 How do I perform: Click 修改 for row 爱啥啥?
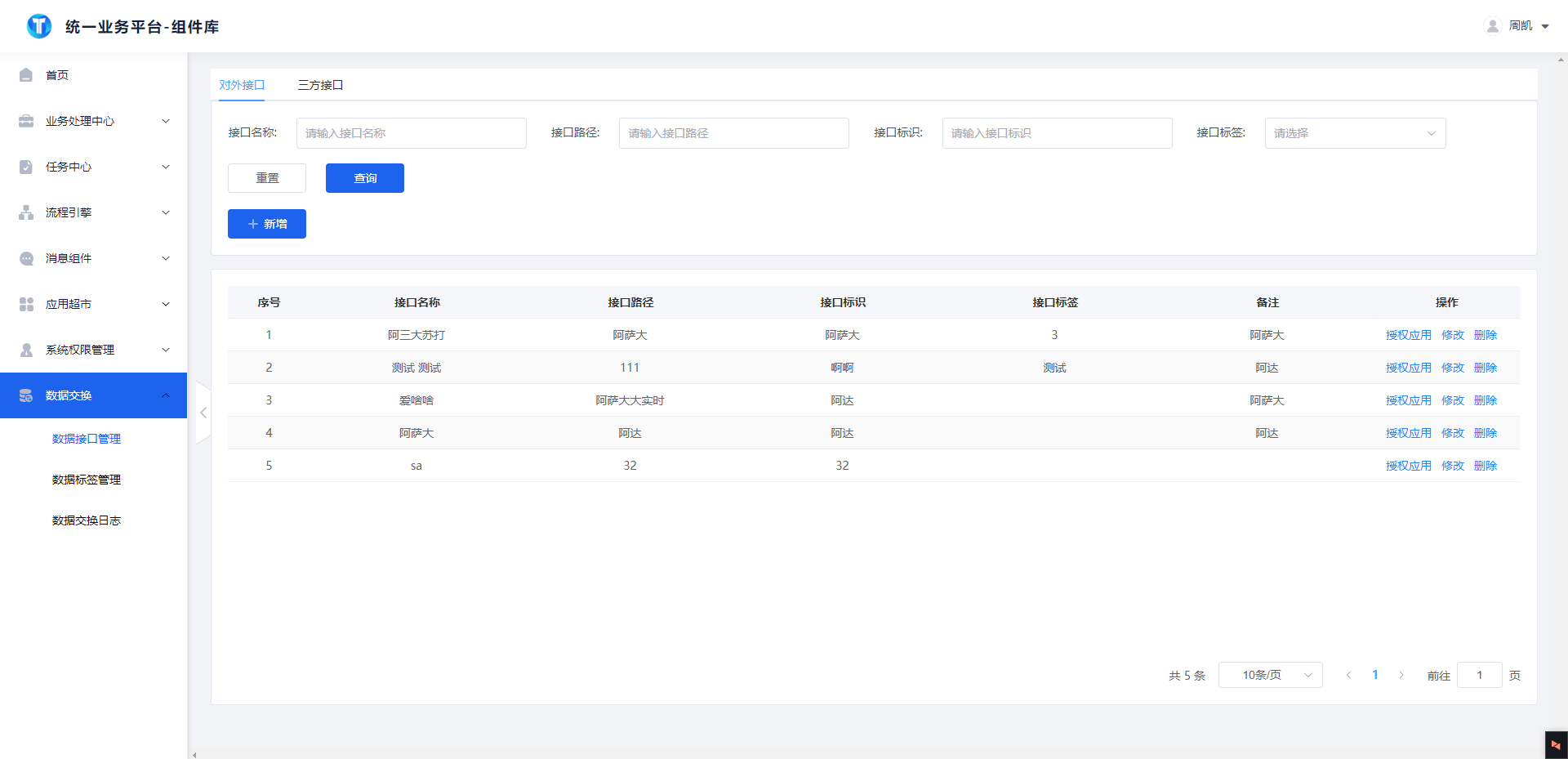1453,400
